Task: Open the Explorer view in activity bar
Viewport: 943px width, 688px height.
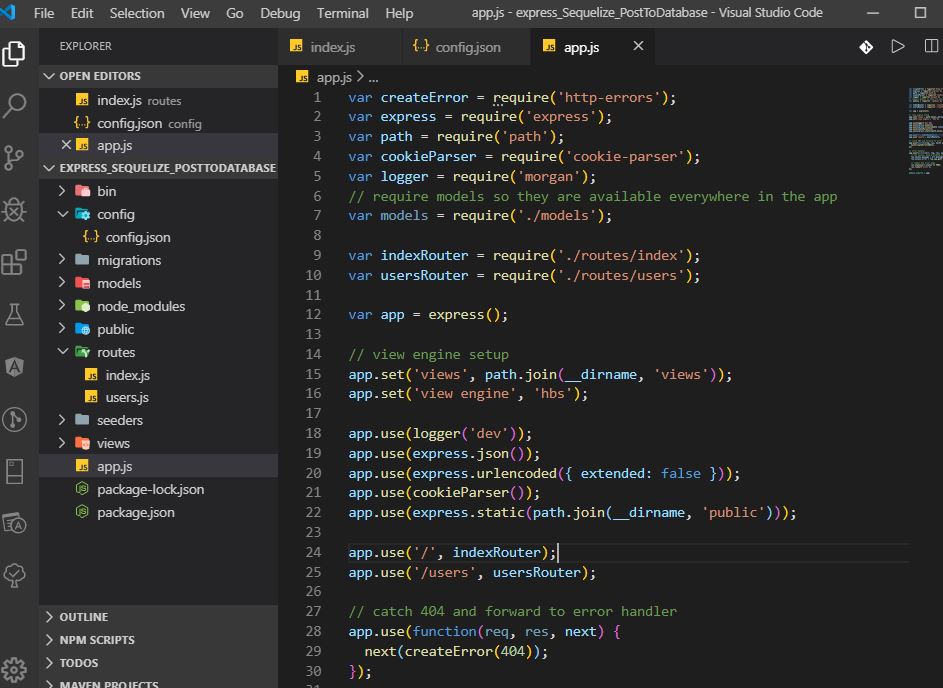Action: point(14,54)
